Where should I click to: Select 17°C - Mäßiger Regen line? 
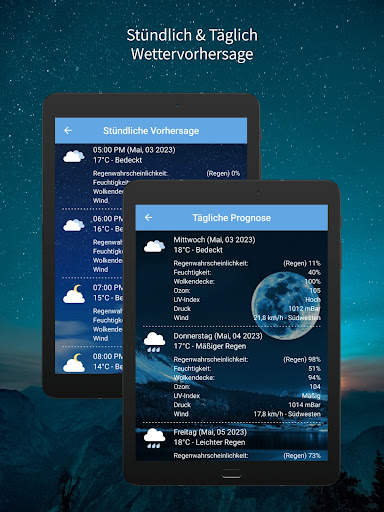[x=210, y=346]
